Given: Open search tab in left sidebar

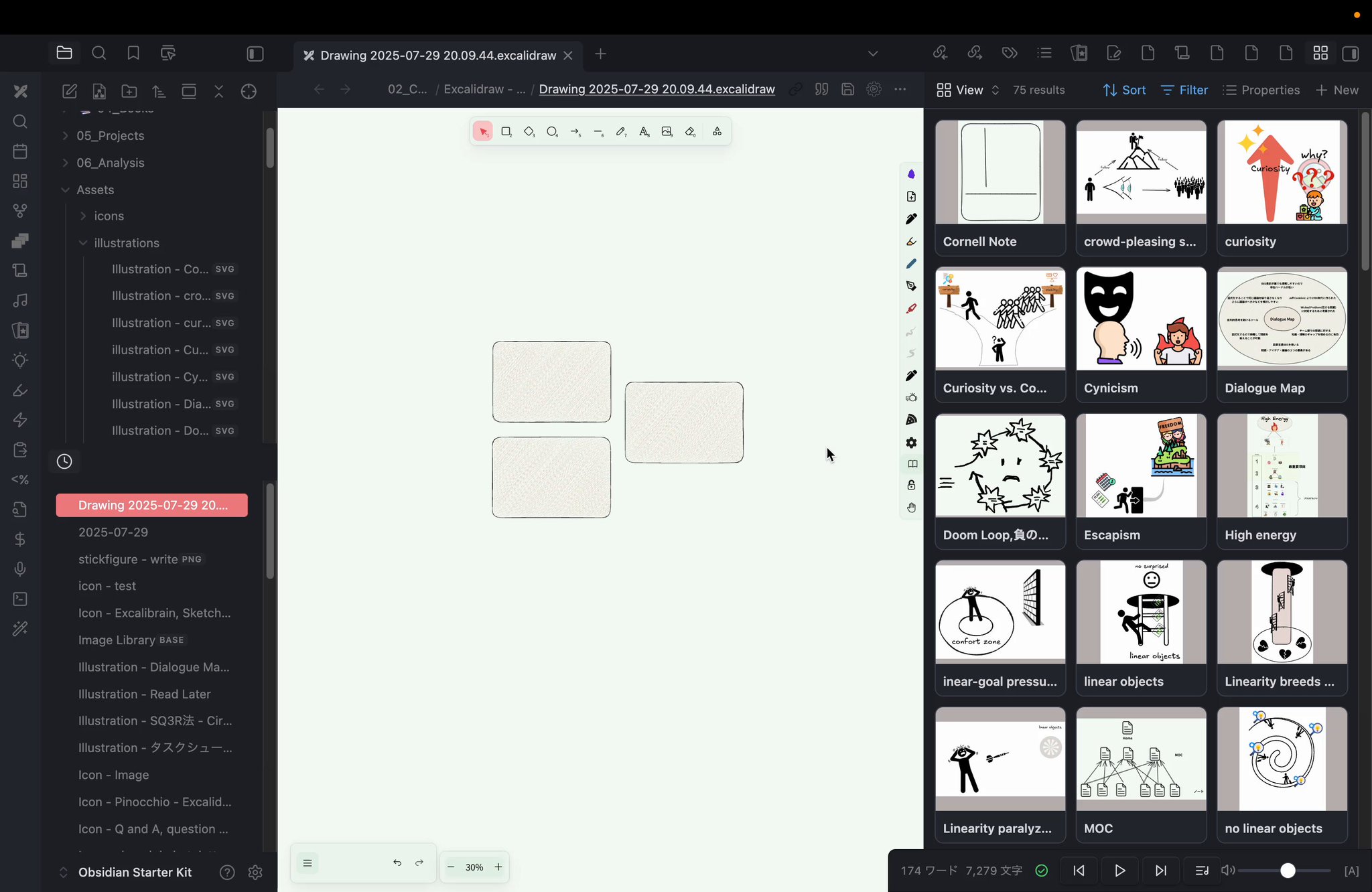Looking at the screenshot, I should [x=98, y=53].
